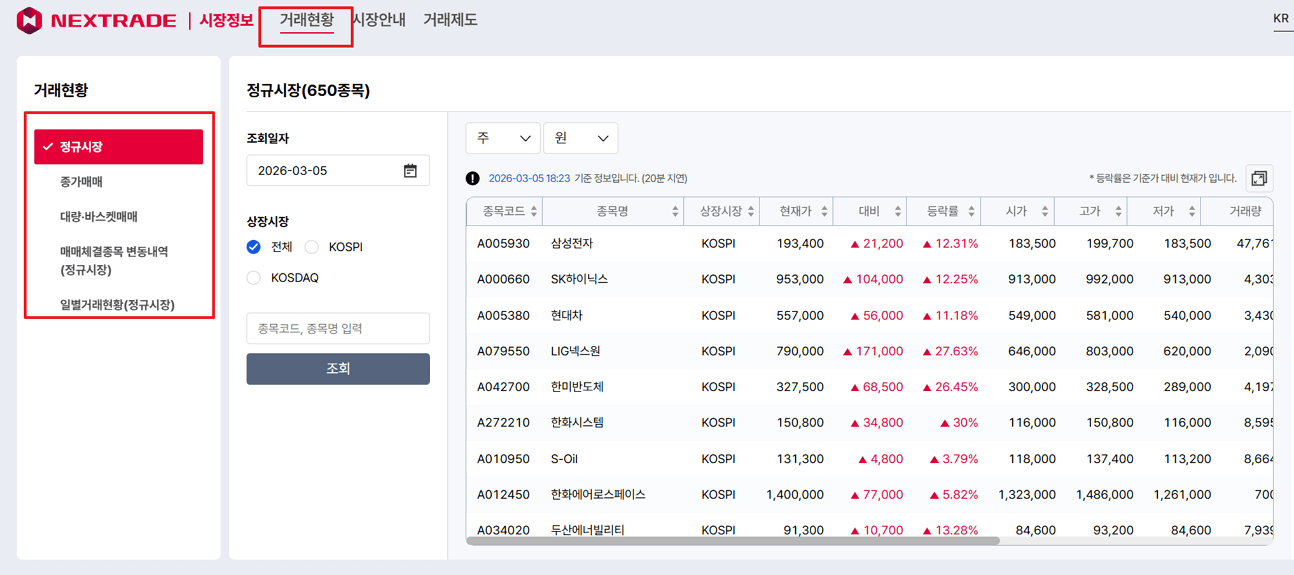Click the 삼성전자 stock name
The width and height of the screenshot is (1294, 575).
click(x=571, y=244)
